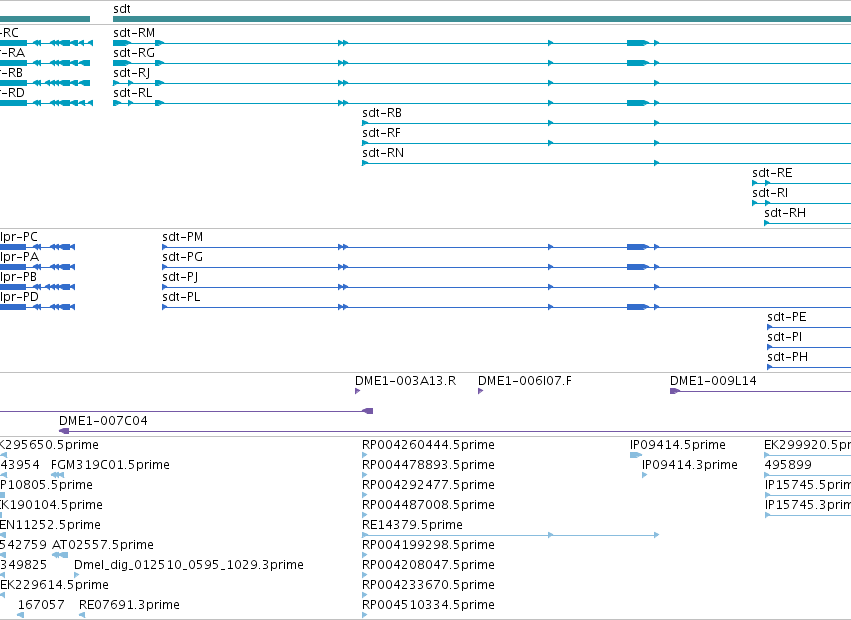Select the 167057 EST label
Screen dimensions: 851x620
point(41,605)
